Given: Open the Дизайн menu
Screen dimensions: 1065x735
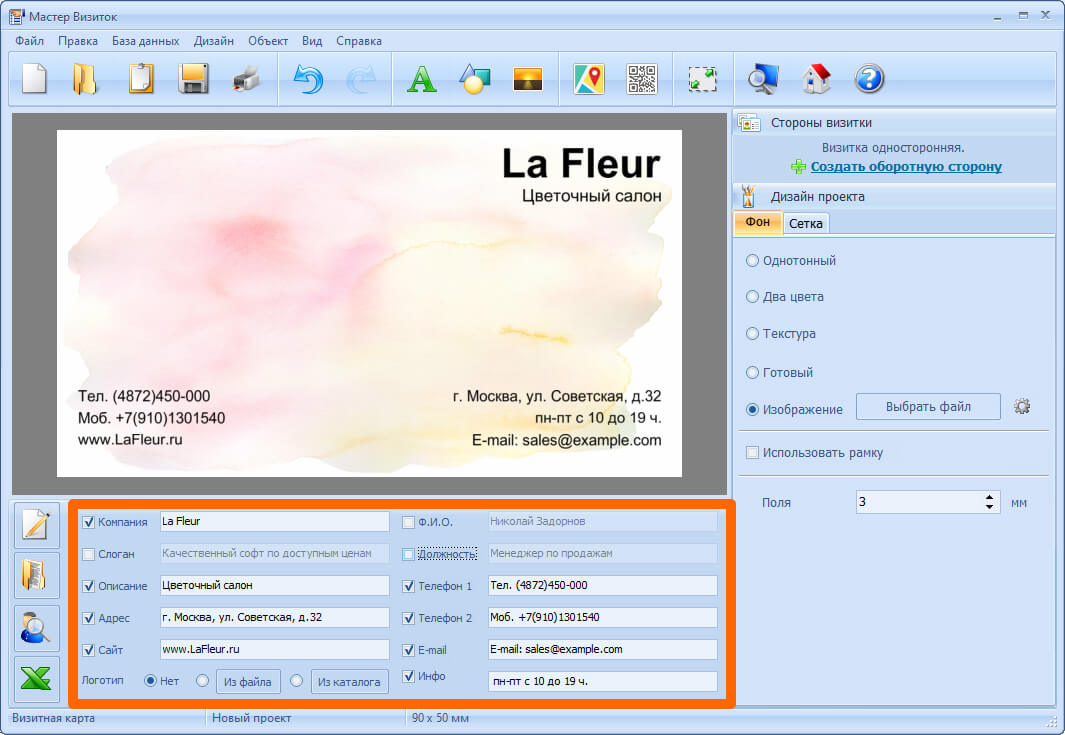Looking at the screenshot, I should click(x=214, y=41).
